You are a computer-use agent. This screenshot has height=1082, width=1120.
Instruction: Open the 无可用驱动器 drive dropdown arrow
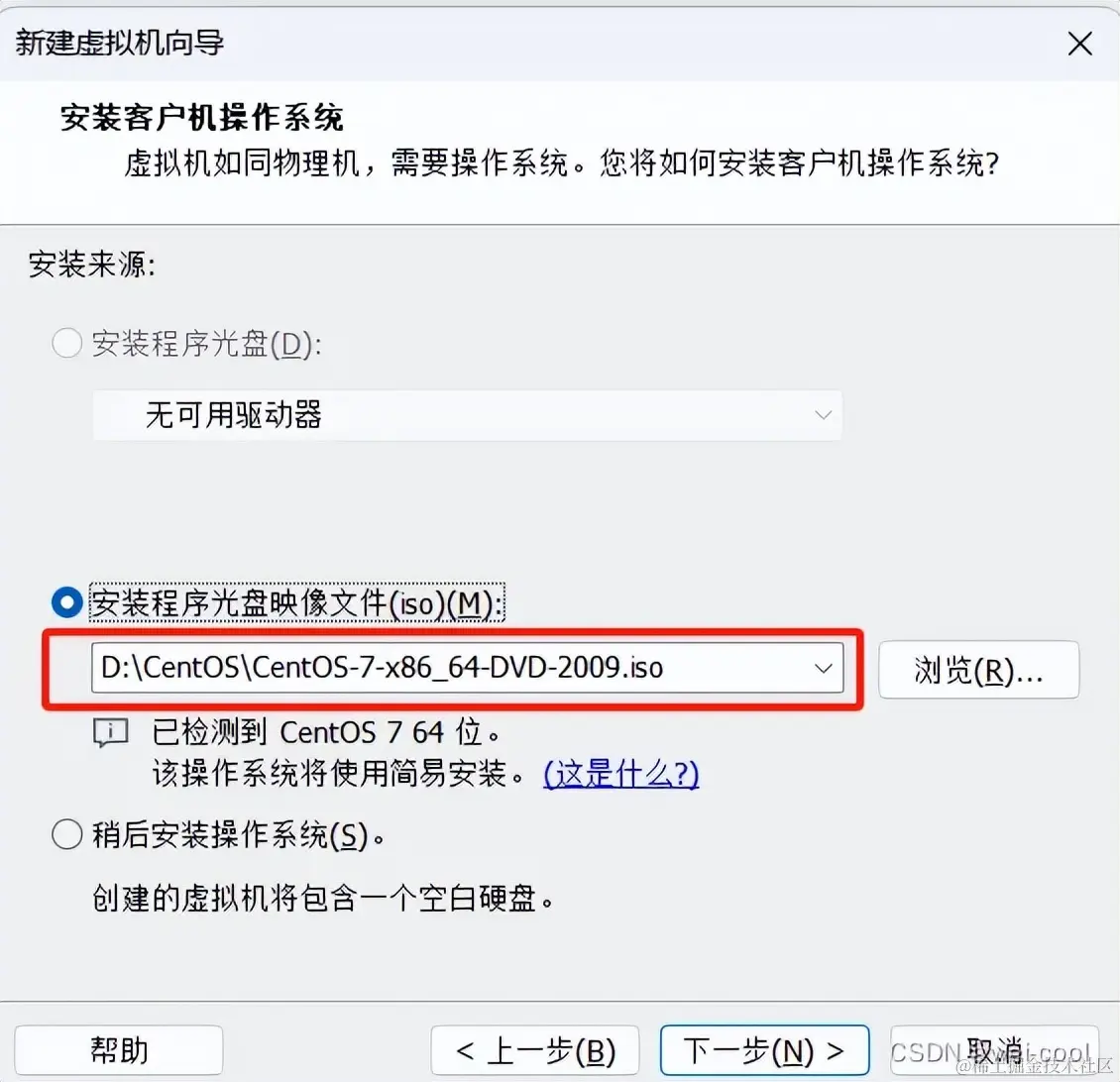point(823,415)
